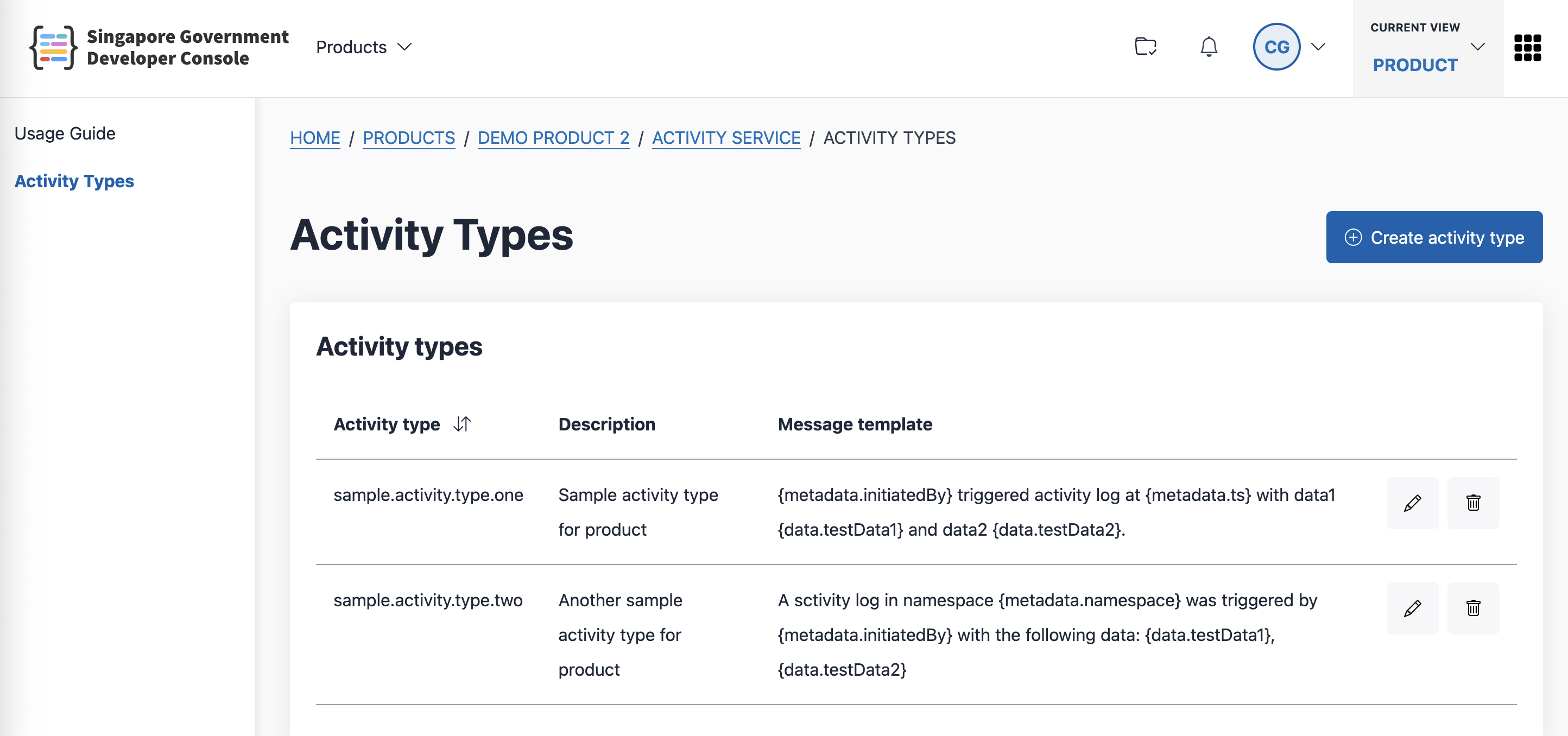Select the sample.activity.type.two cell
This screenshot has height=736, width=1568.
[x=428, y=600]
